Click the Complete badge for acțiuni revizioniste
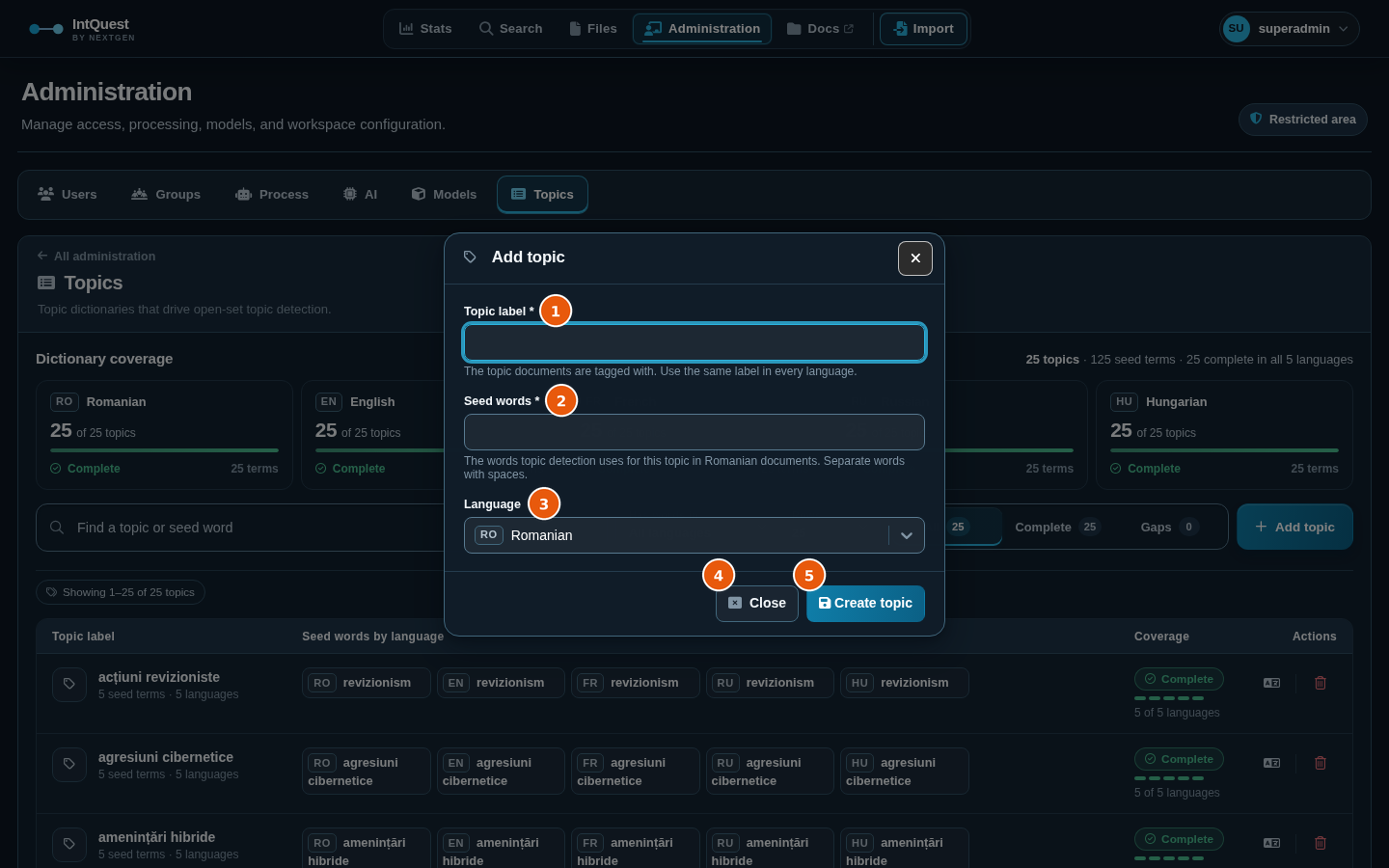Image resolution: width=1389 pixels, height=868 pixels. pos(1179,679)
